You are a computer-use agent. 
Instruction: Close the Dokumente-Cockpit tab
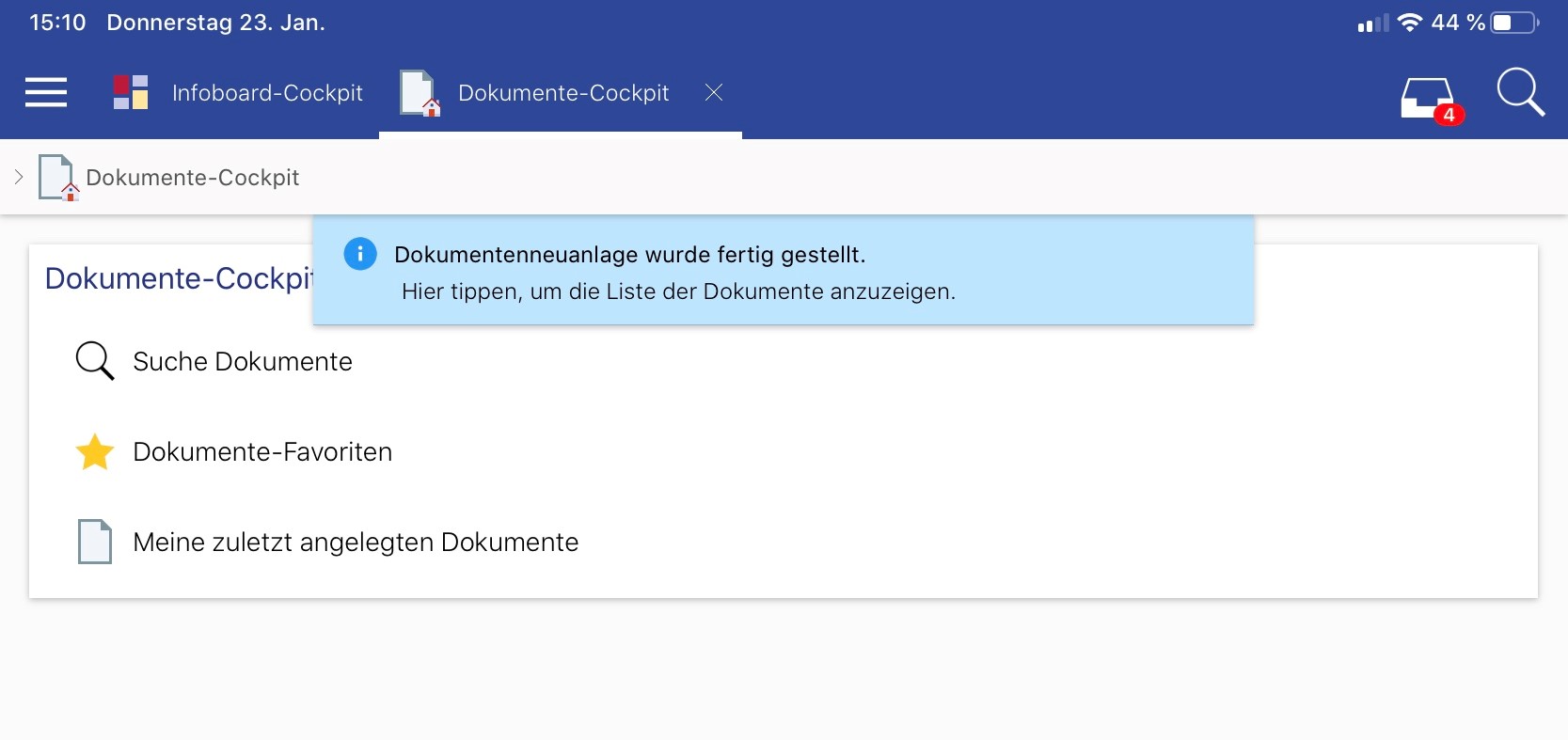(714, 92)
